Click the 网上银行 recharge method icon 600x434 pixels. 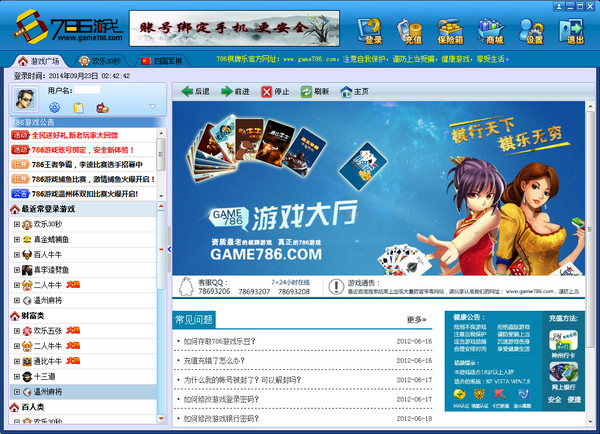pos(563,372)
